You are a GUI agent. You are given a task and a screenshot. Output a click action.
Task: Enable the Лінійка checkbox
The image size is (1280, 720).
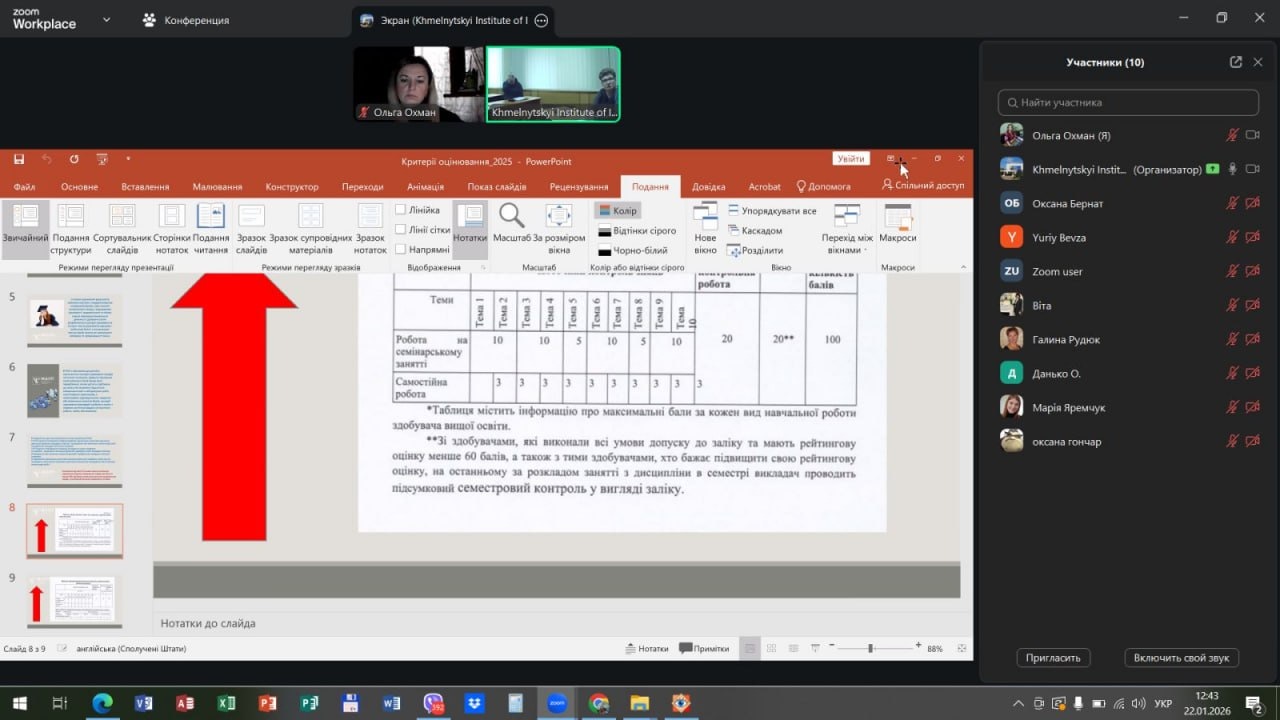pyautogui.click(x=401, y=210)
